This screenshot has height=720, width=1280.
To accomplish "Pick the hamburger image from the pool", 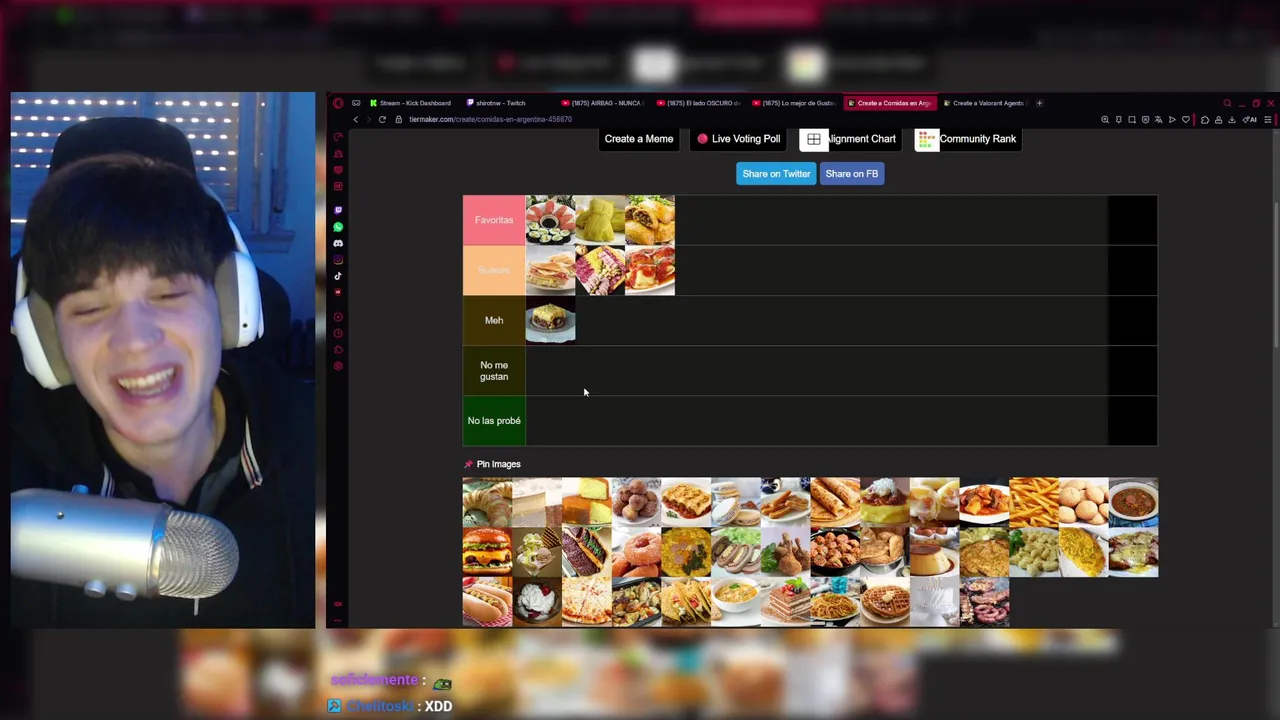I will (487, 552).
